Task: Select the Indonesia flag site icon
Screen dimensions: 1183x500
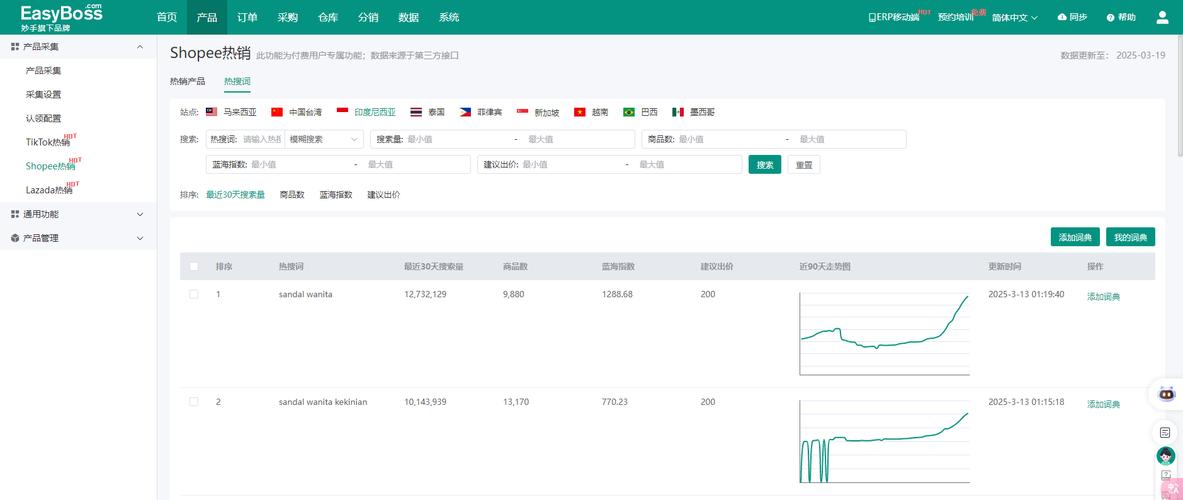Action: pyautogui.click(x=343, y=112)
